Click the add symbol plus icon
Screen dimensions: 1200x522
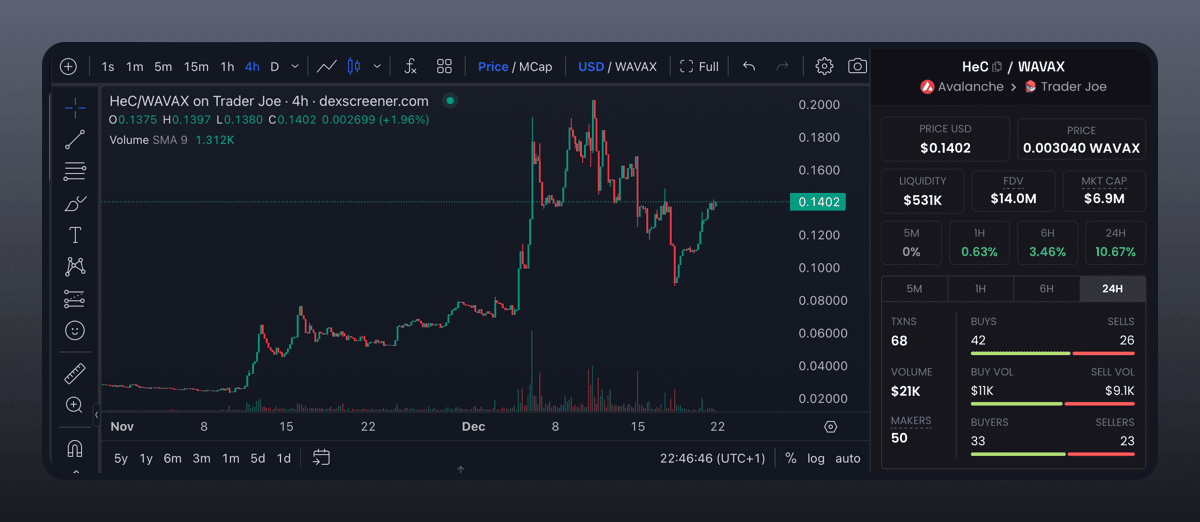(x=68, y=67)
